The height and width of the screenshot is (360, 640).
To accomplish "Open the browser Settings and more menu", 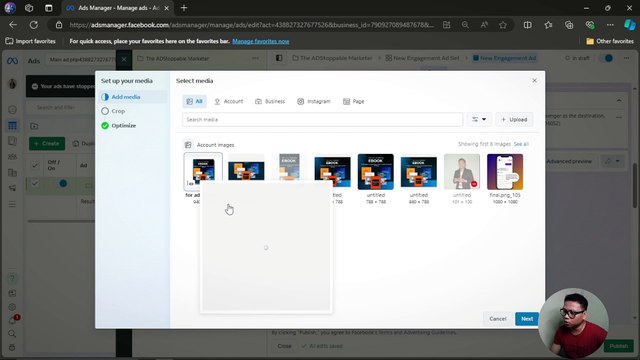I will [610, 25].
